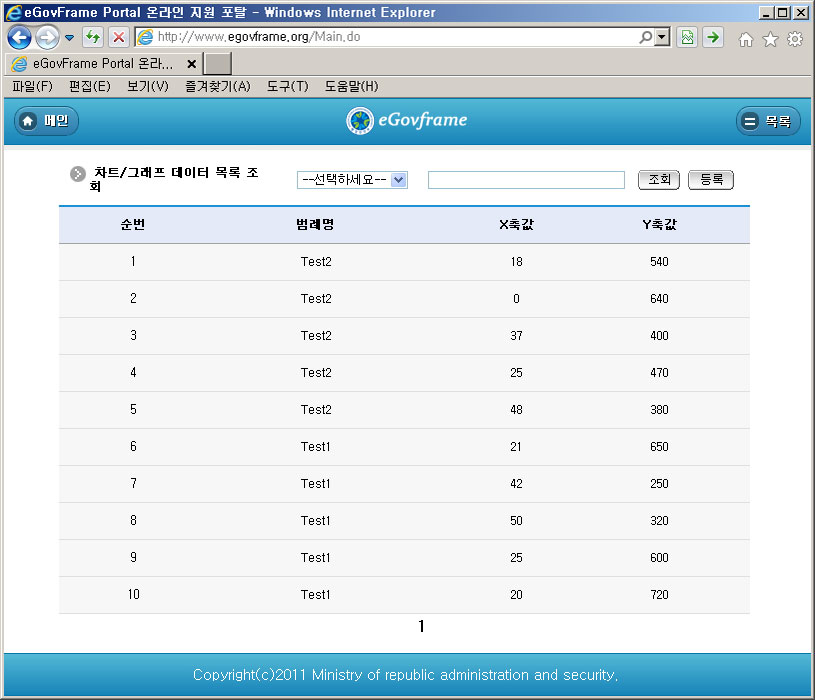Open Favorites with the star icon
Image resolution: width=815 pixels, height=700 pixels.
770,39
